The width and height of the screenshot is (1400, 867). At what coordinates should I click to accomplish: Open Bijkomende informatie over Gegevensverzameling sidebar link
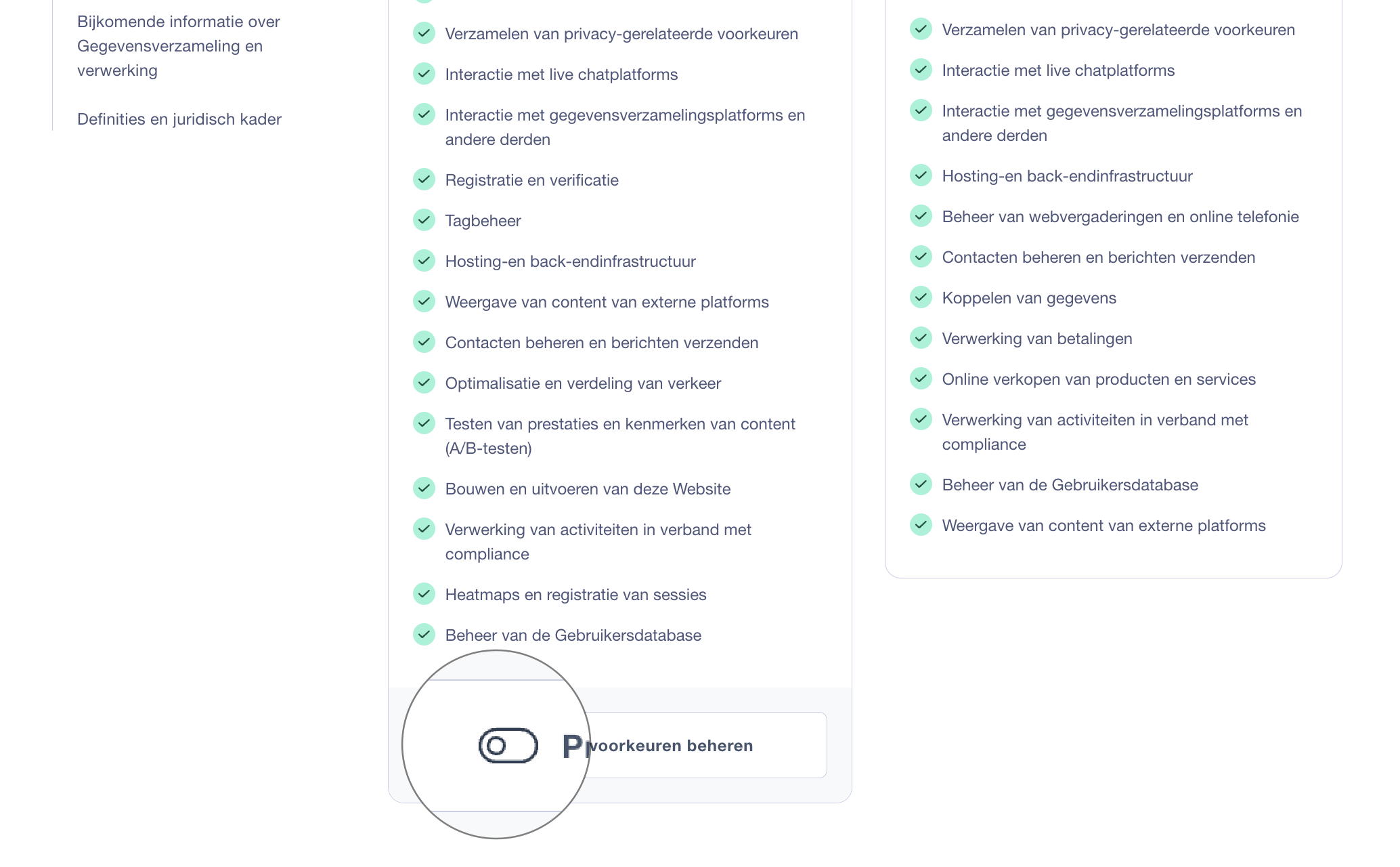178,46
